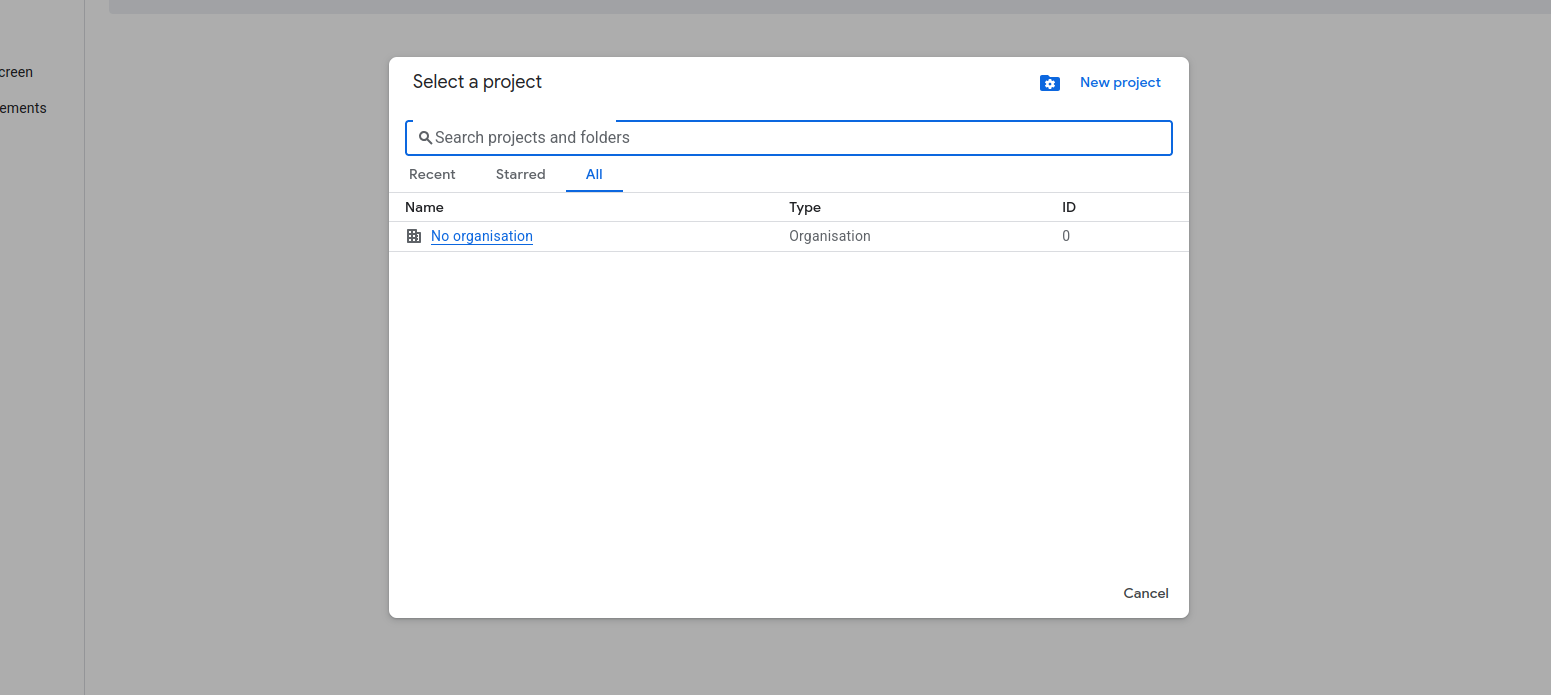Switch to the Recent tab
Viewport: 1551px width, 695px height.
[x=432, y=175]
